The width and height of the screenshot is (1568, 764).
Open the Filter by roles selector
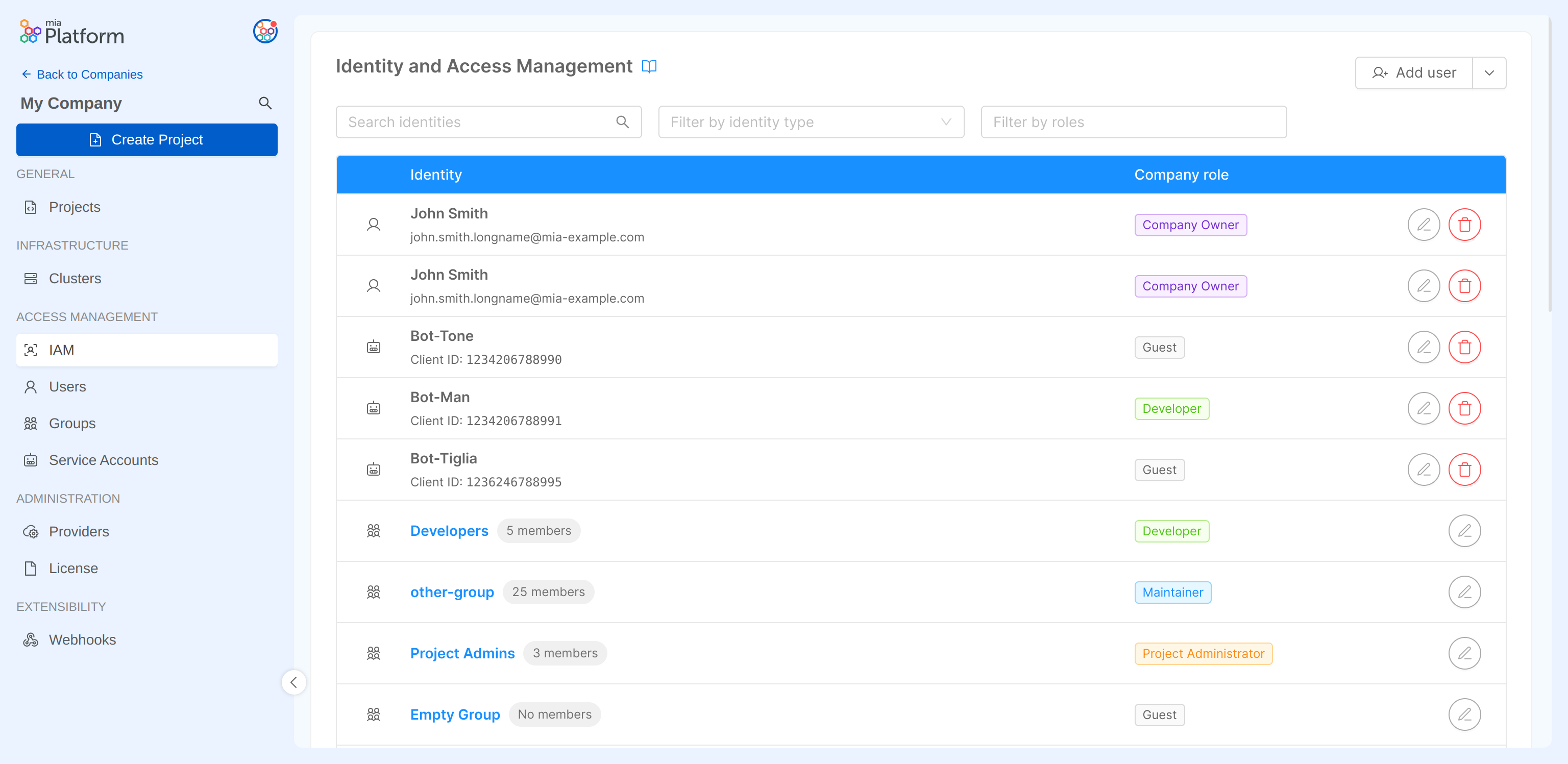1133,122
